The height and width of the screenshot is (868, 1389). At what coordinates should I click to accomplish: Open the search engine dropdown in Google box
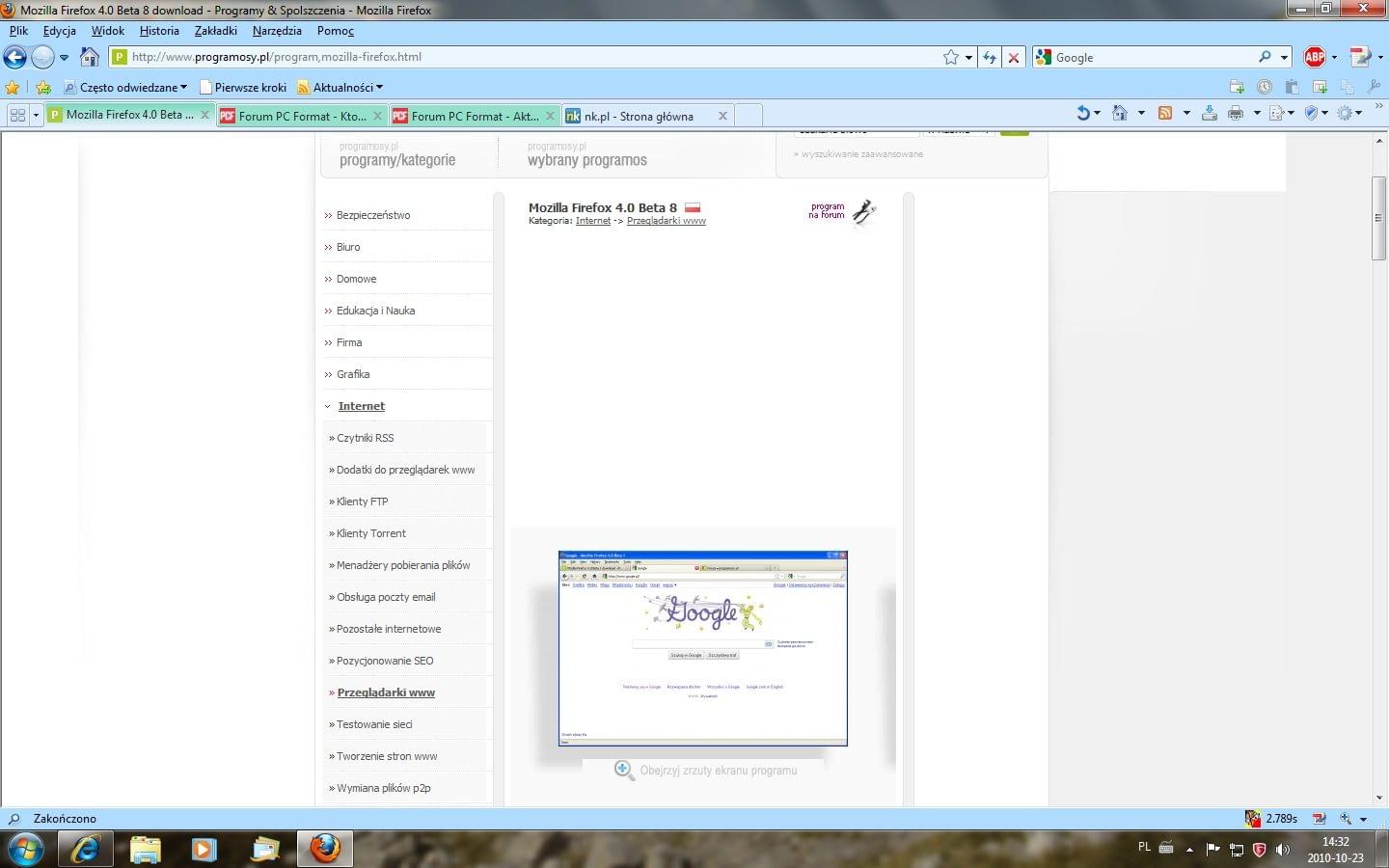(1284, 58)
